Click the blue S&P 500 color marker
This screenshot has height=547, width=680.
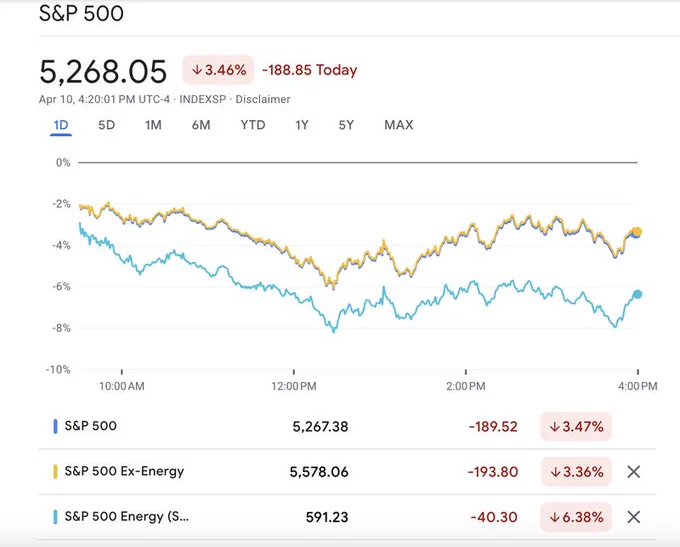coord(55,426)
